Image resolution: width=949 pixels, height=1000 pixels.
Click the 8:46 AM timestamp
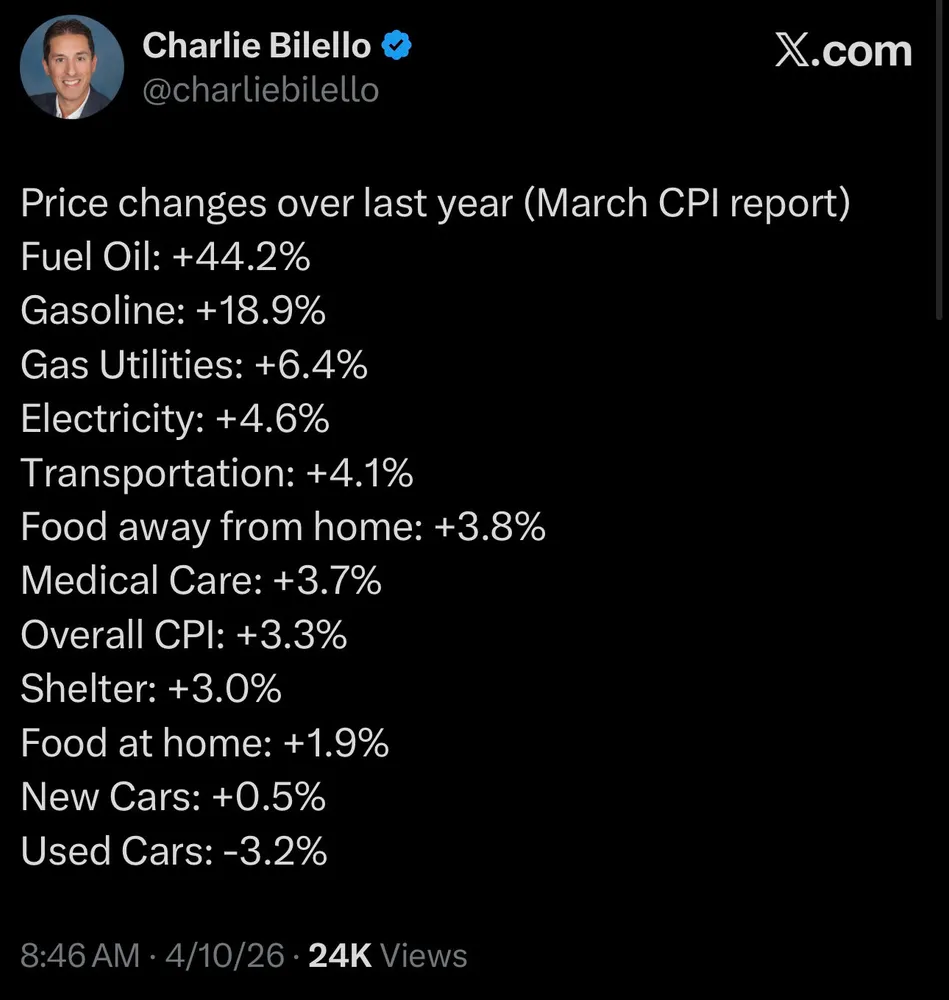[80, 955]
